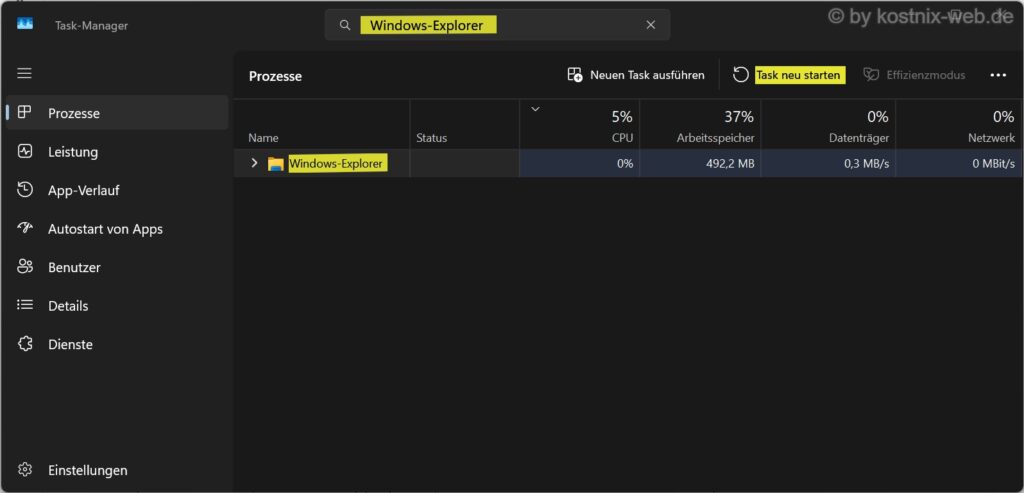The height and width of the screenshot is (493, 1024).
Task: Sort by the CPU column header
Action: coord(579,123)
